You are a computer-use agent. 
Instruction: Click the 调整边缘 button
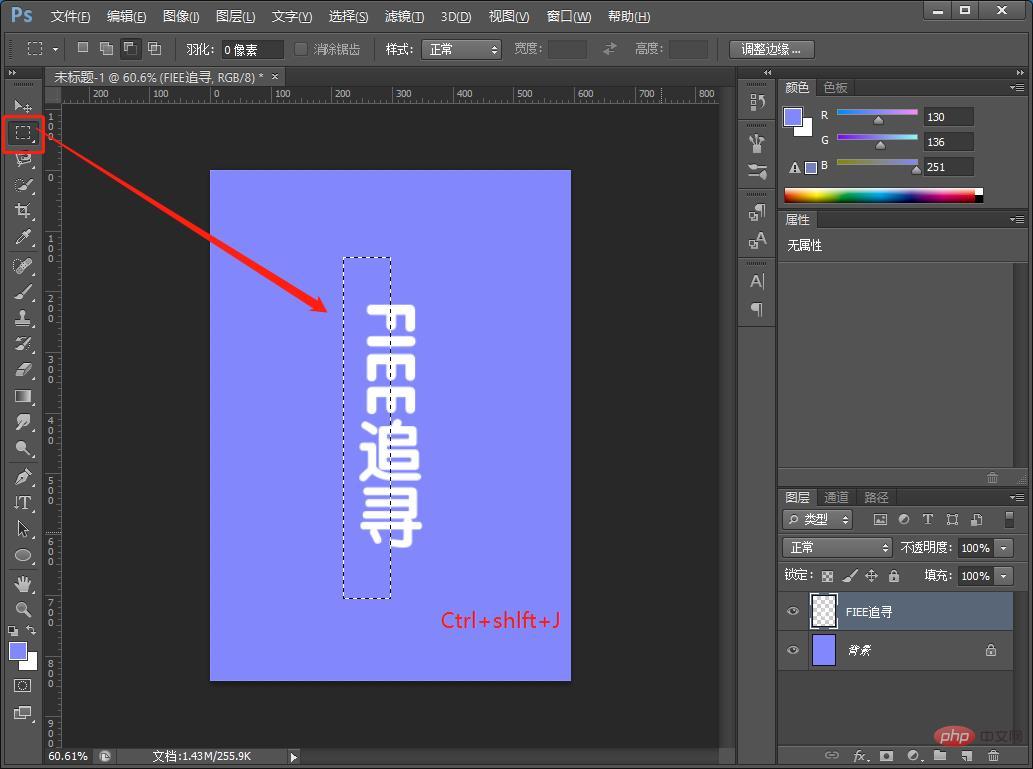tap(771, 49)
